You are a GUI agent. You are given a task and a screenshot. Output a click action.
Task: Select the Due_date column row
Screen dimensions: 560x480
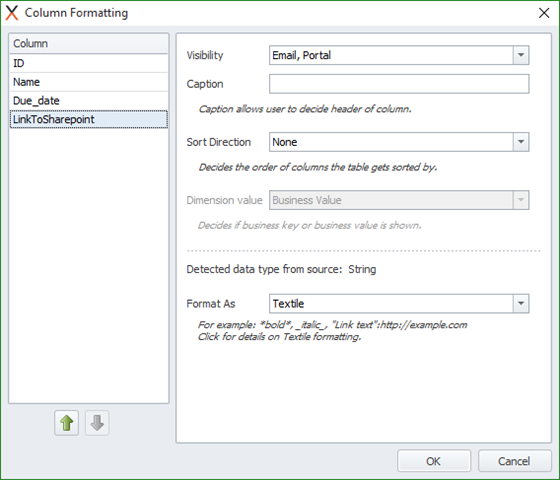[89, 101]
